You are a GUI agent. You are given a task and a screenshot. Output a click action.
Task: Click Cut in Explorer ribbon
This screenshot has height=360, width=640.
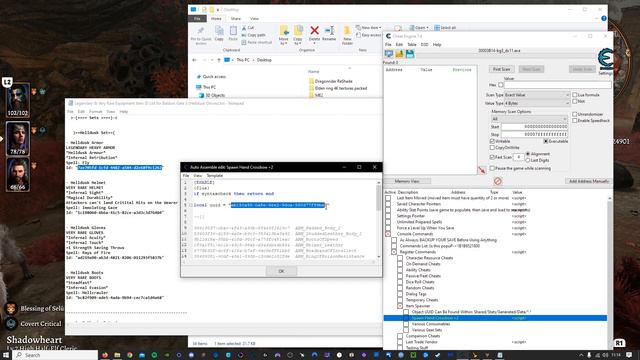(x=248, y=28)
